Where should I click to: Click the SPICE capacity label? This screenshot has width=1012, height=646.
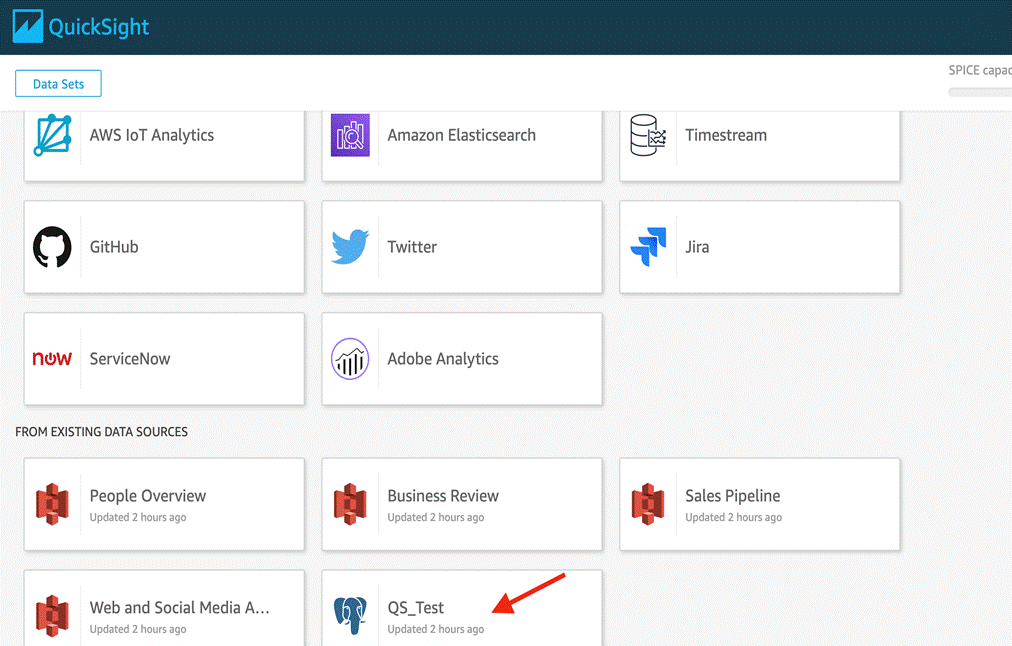[x=980, y=70]
